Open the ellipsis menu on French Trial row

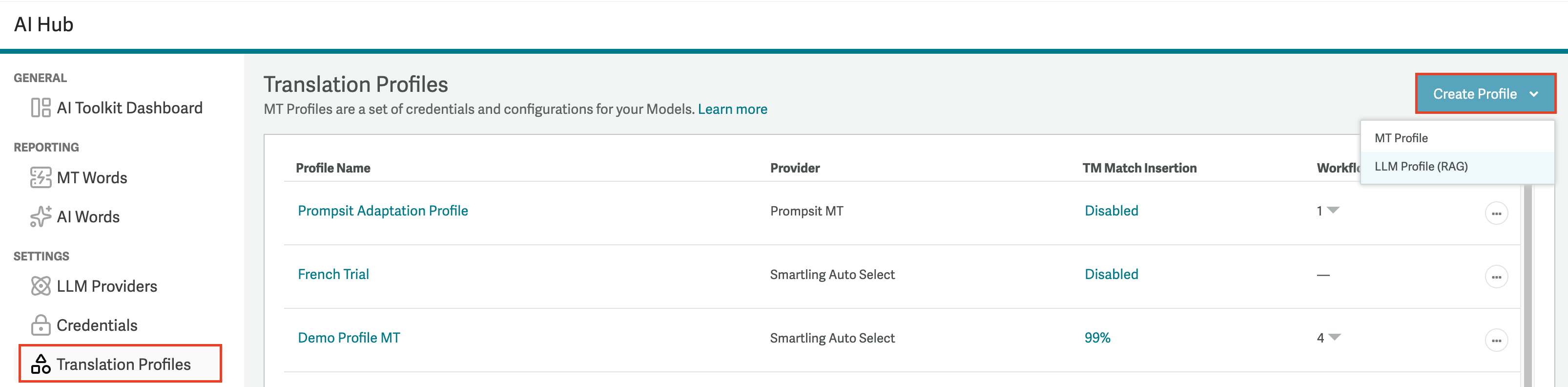coord(1497,276)
